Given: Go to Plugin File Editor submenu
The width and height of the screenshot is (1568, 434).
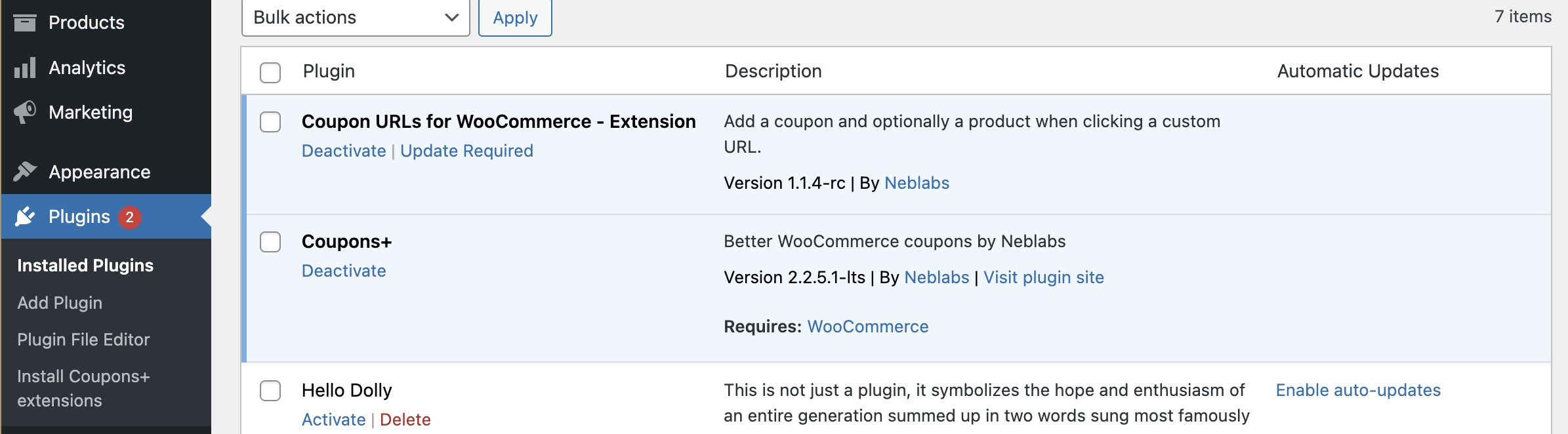Looking at the screenshot, I should pos(83,340).
